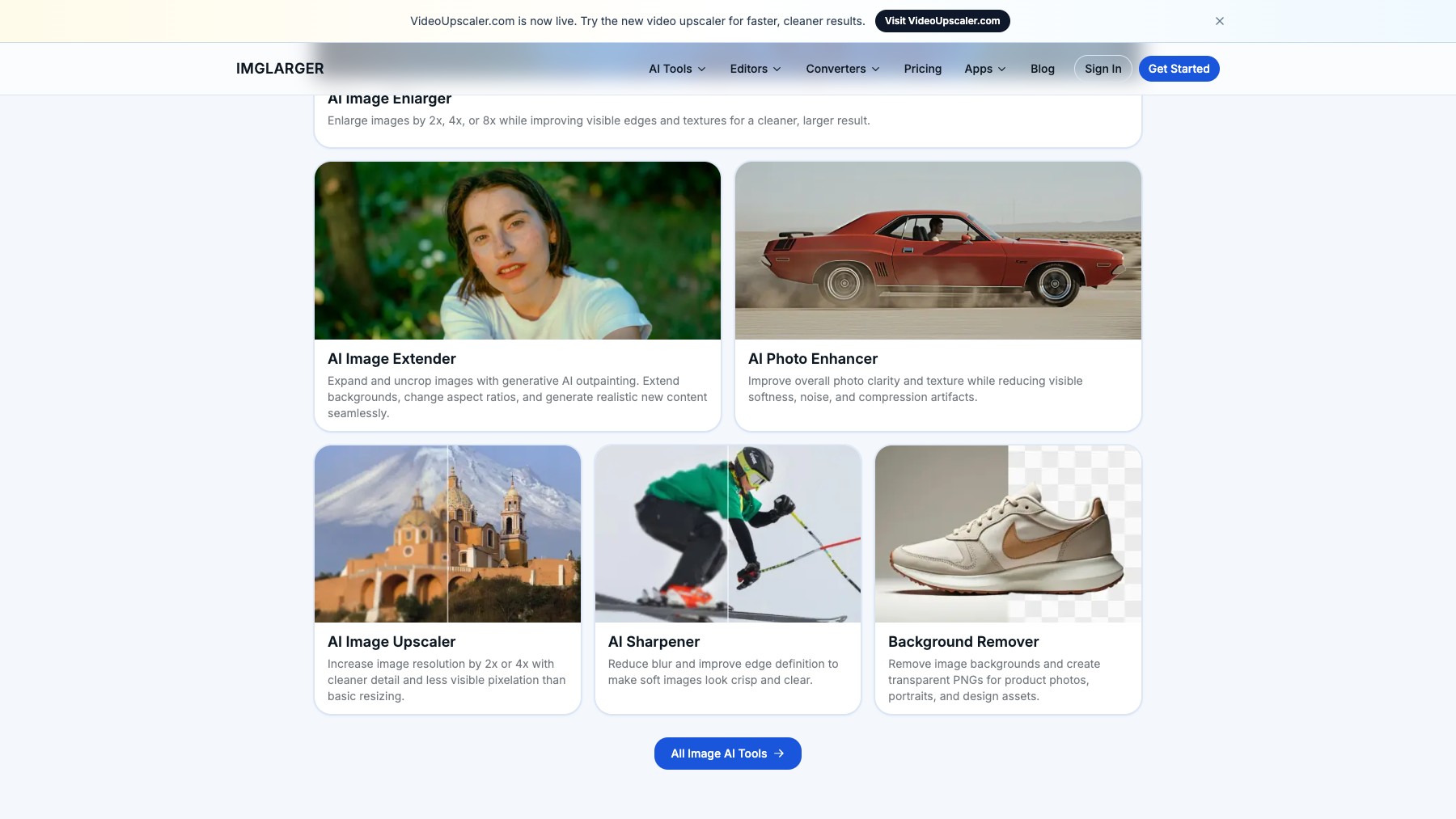Select the red car AI Photo Enhancer image
Viewport: 1456px width, 819px height.
pyautogui.click(x=938, y=251)
